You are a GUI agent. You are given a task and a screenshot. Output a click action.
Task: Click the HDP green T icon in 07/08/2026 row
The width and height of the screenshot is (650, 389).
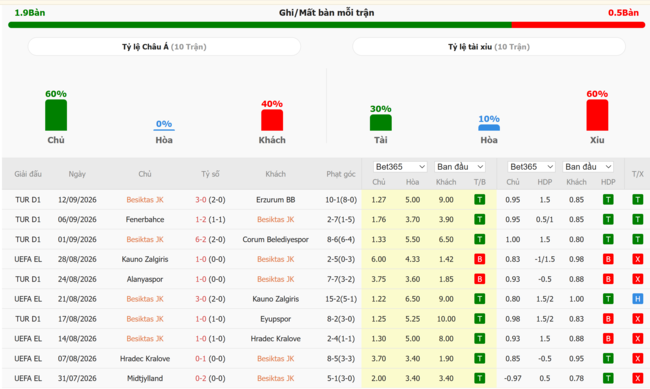[x=608, y=358]
